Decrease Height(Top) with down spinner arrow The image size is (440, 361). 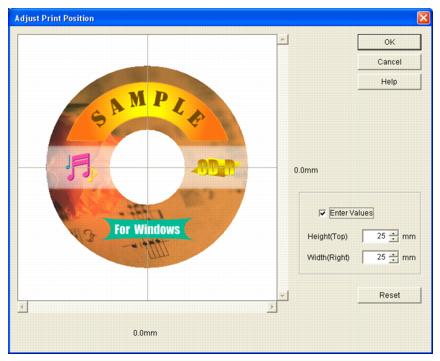pos(394,239)
